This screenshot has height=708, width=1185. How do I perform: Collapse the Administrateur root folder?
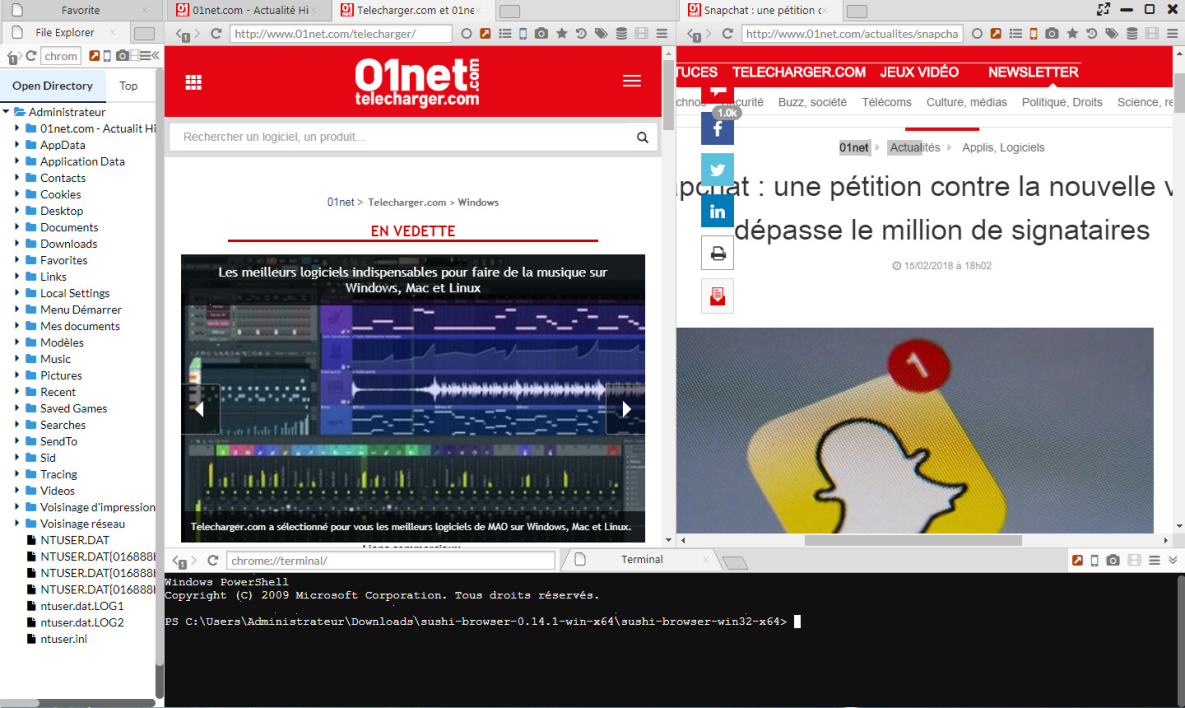[x=7, y=112]
